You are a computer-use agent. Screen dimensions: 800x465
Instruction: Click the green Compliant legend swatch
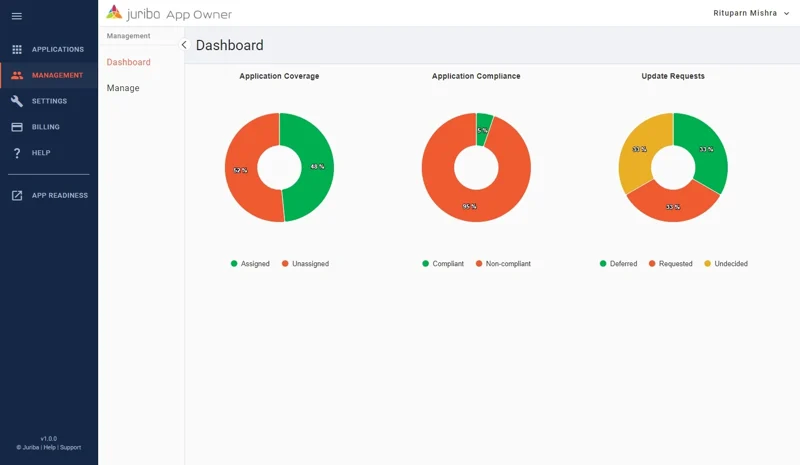point(426,263)
